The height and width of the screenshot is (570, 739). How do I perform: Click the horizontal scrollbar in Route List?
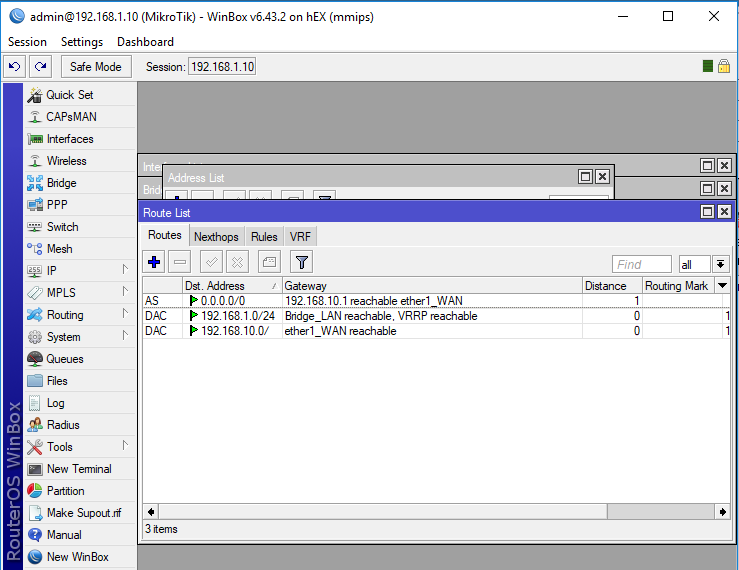pos(383,512)
